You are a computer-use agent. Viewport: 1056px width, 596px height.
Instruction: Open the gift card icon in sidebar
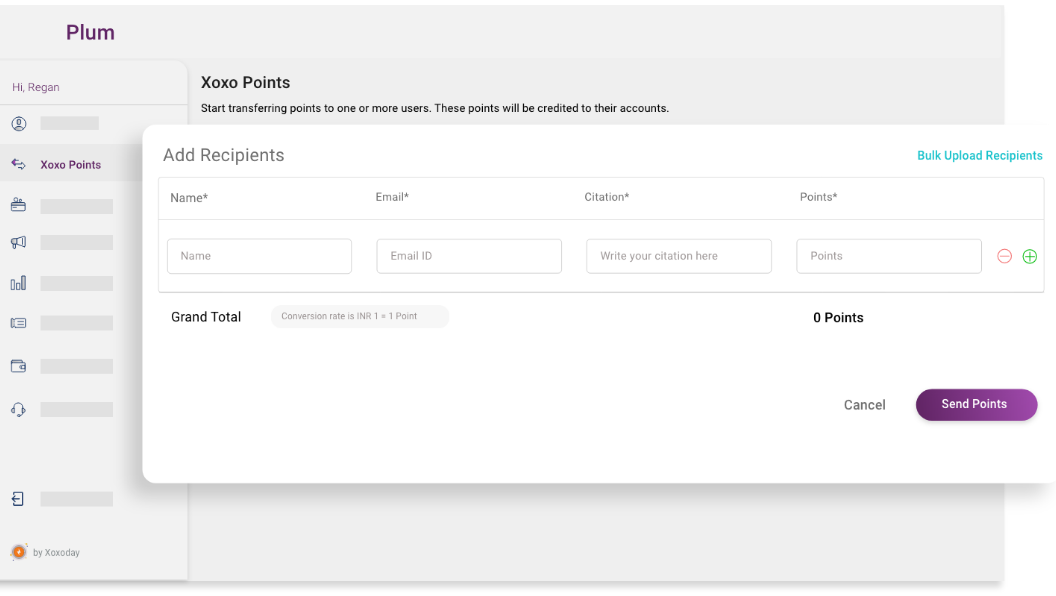click(x=19, y=205)
